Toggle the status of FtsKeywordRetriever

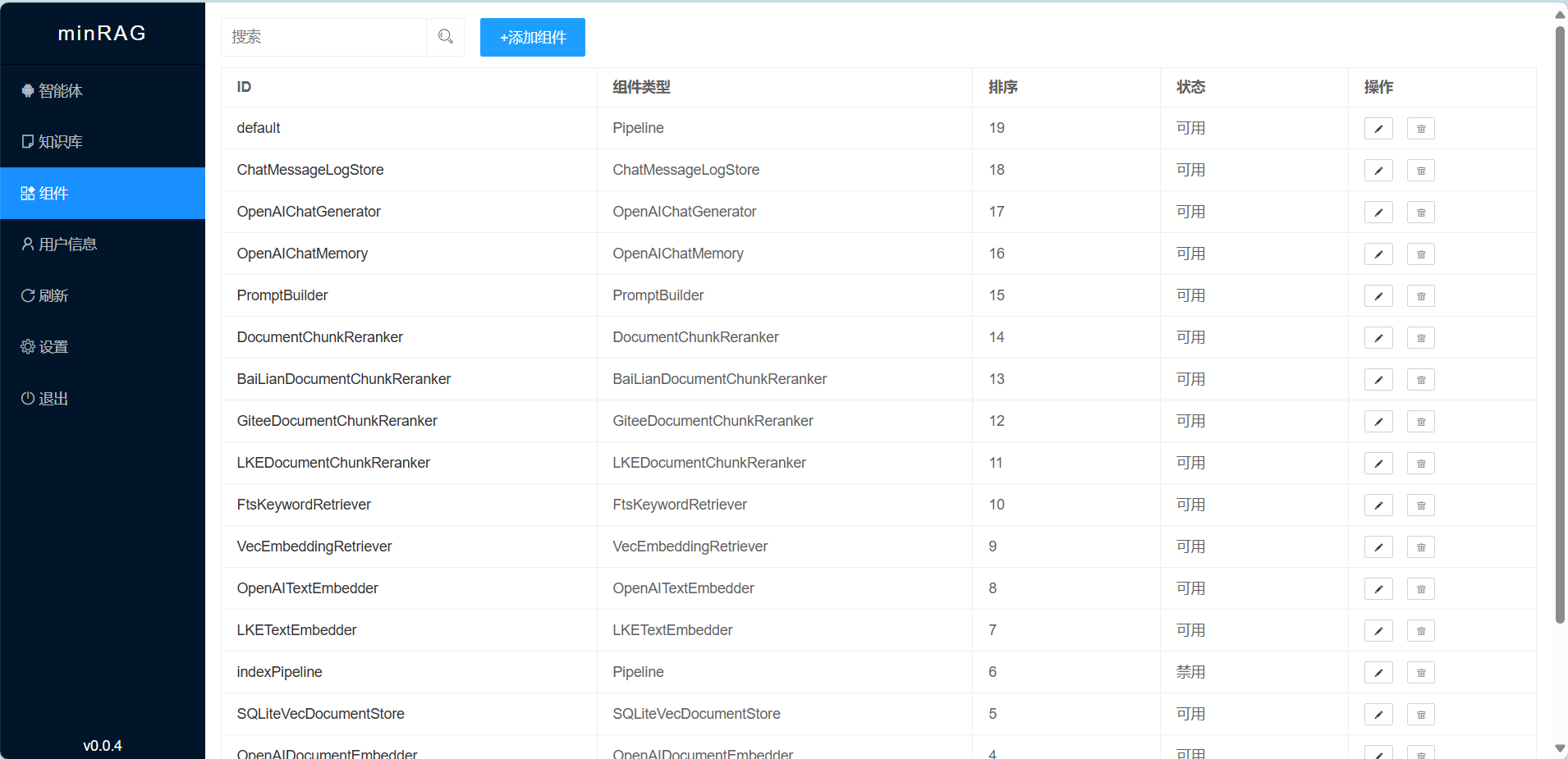pos(1190,505)
